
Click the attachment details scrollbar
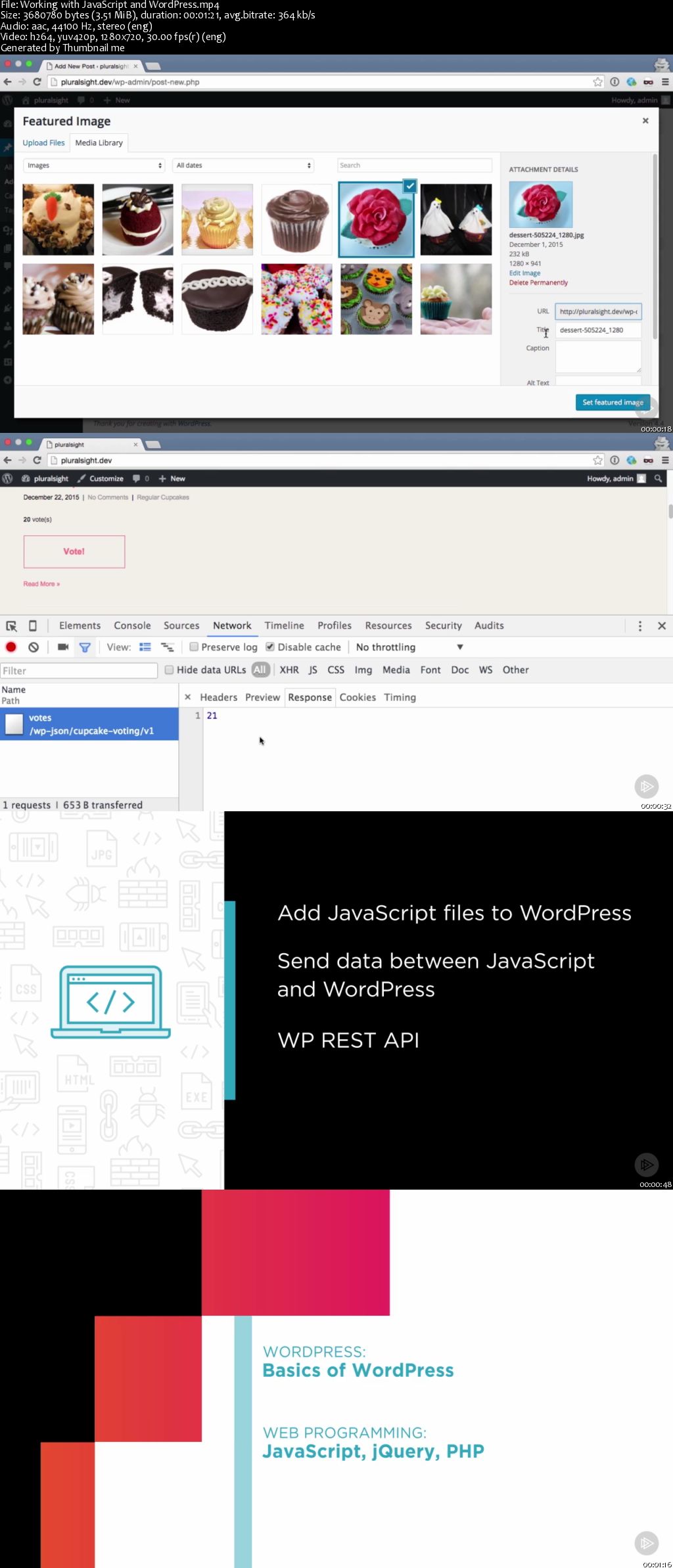655,246
